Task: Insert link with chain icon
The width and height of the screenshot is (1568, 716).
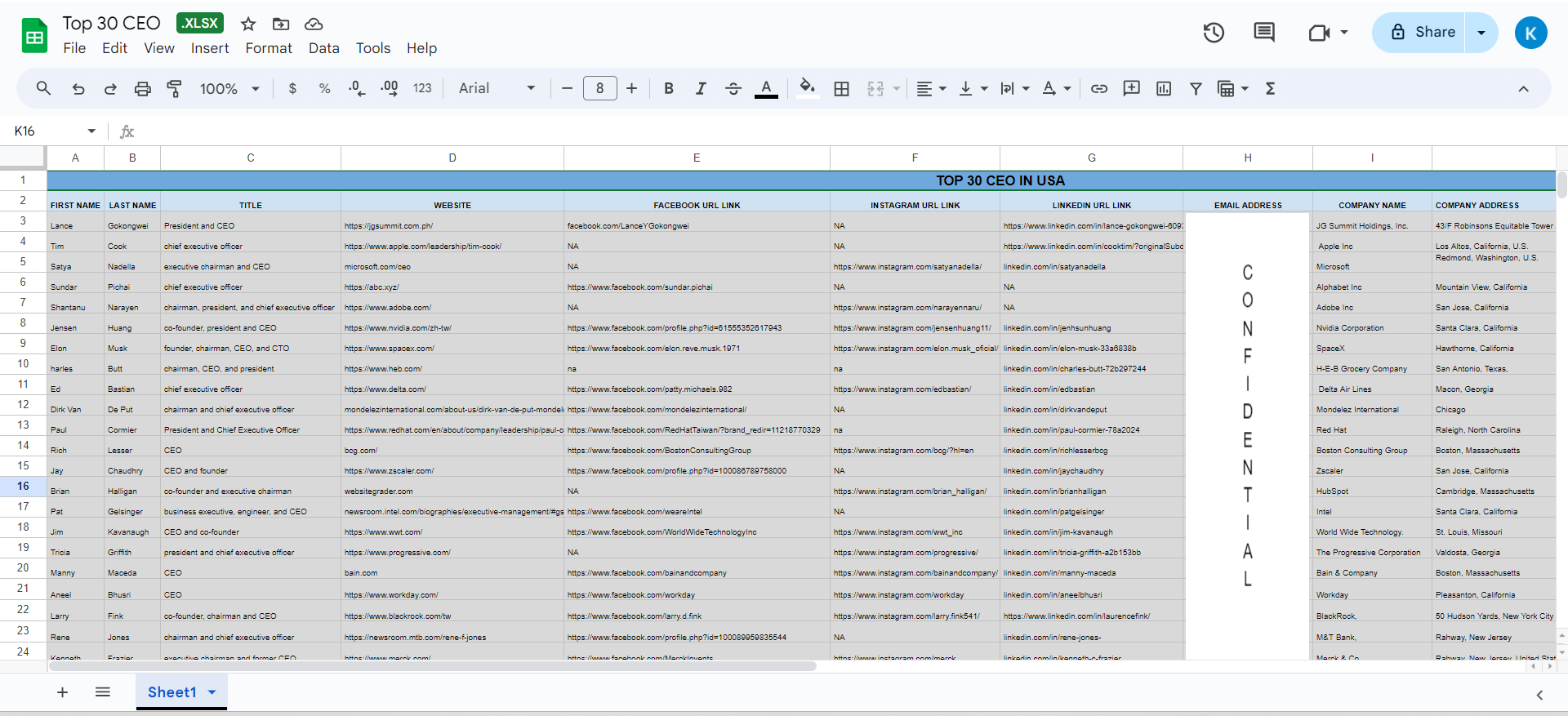Action: [1099, 88]
